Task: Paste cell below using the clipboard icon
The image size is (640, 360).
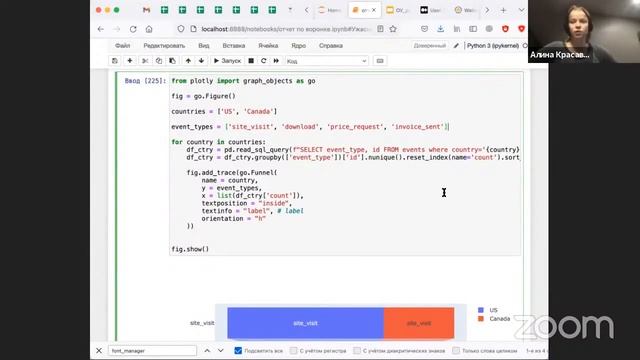Action: point(172,61)
